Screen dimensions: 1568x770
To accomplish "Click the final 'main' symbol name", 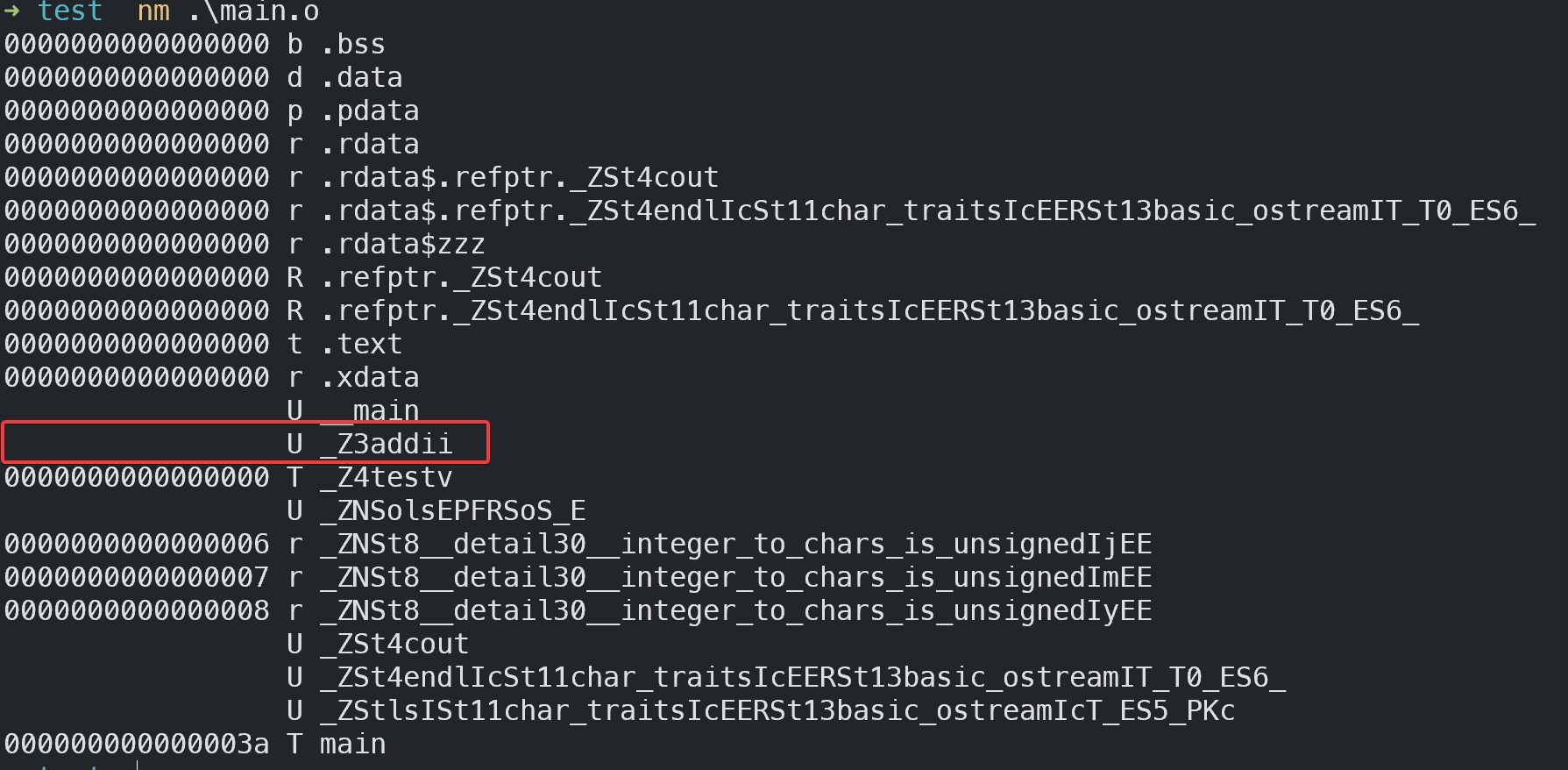I will coord(352,744).
